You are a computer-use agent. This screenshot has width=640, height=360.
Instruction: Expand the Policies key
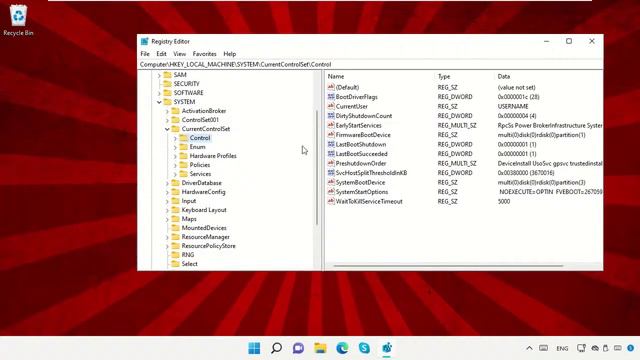coord(176,165)
